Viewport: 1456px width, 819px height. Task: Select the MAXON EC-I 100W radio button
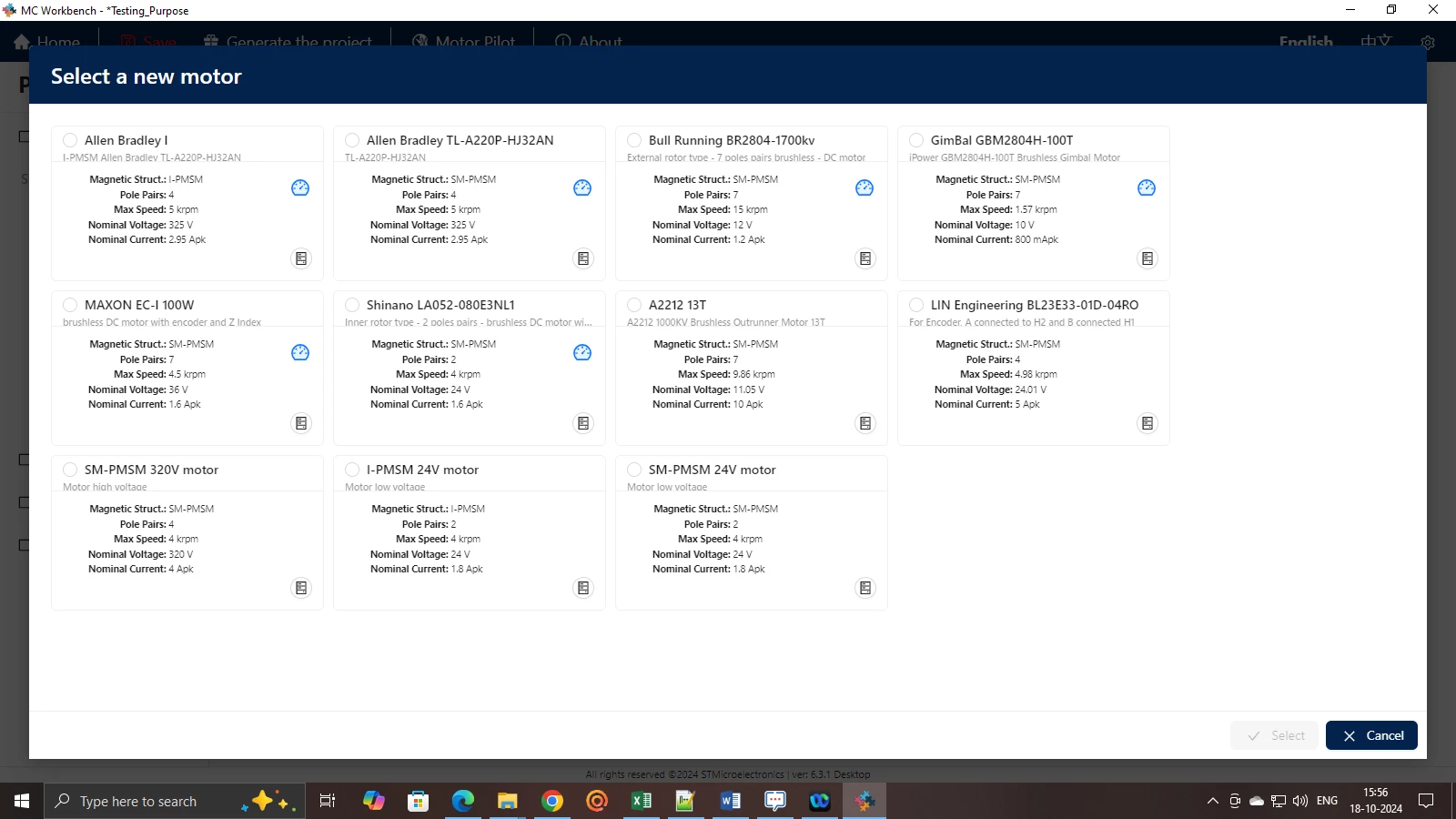pos(70,305)
